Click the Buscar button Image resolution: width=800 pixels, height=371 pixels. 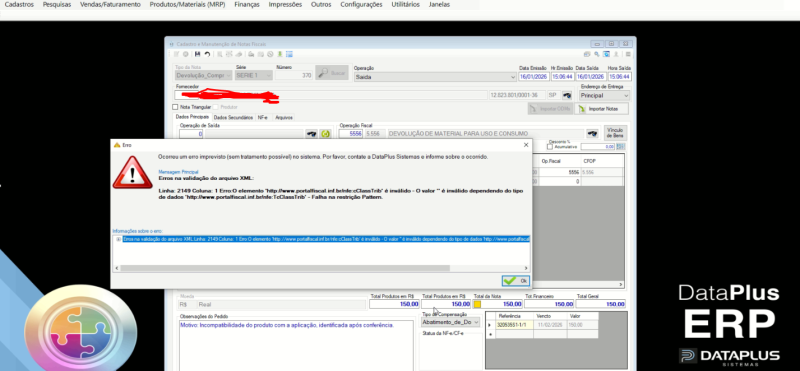coord(332,73)
